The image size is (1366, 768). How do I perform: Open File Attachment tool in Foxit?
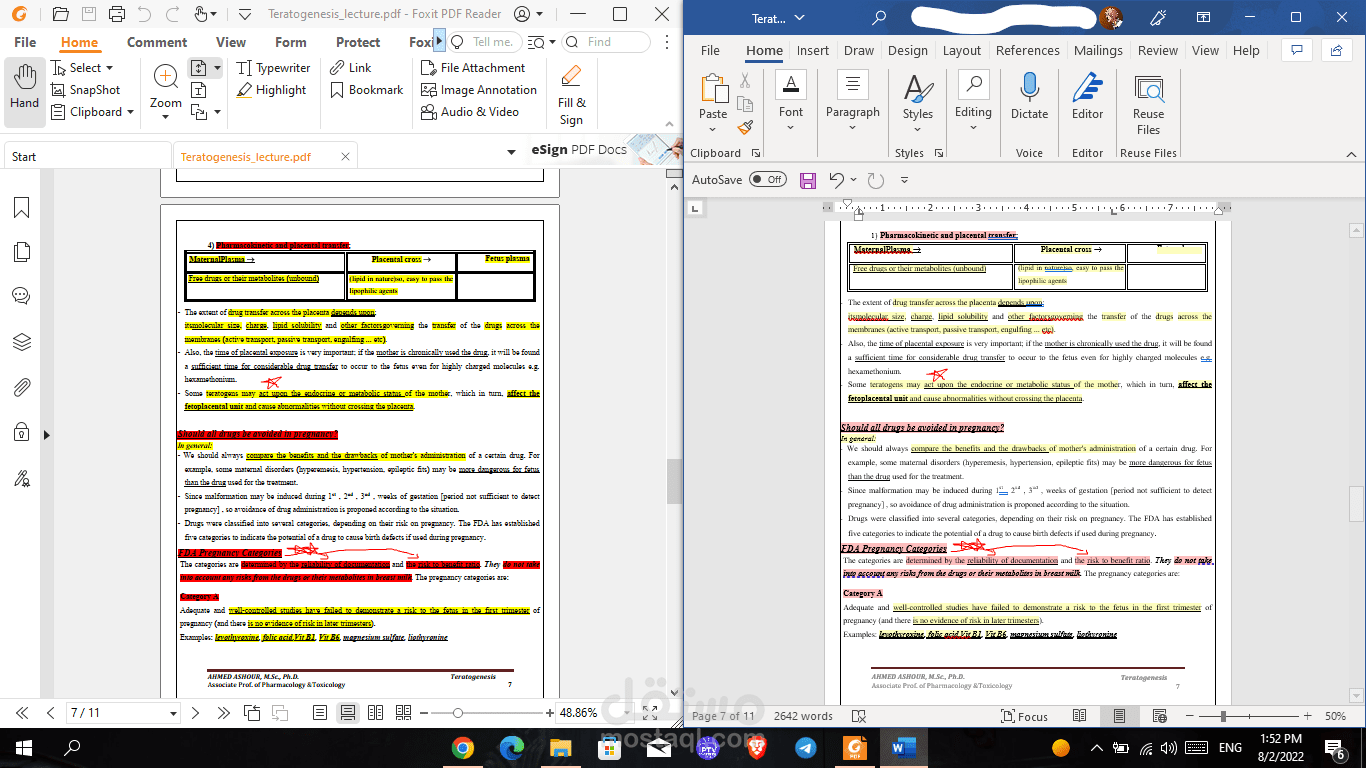(472, 68)
